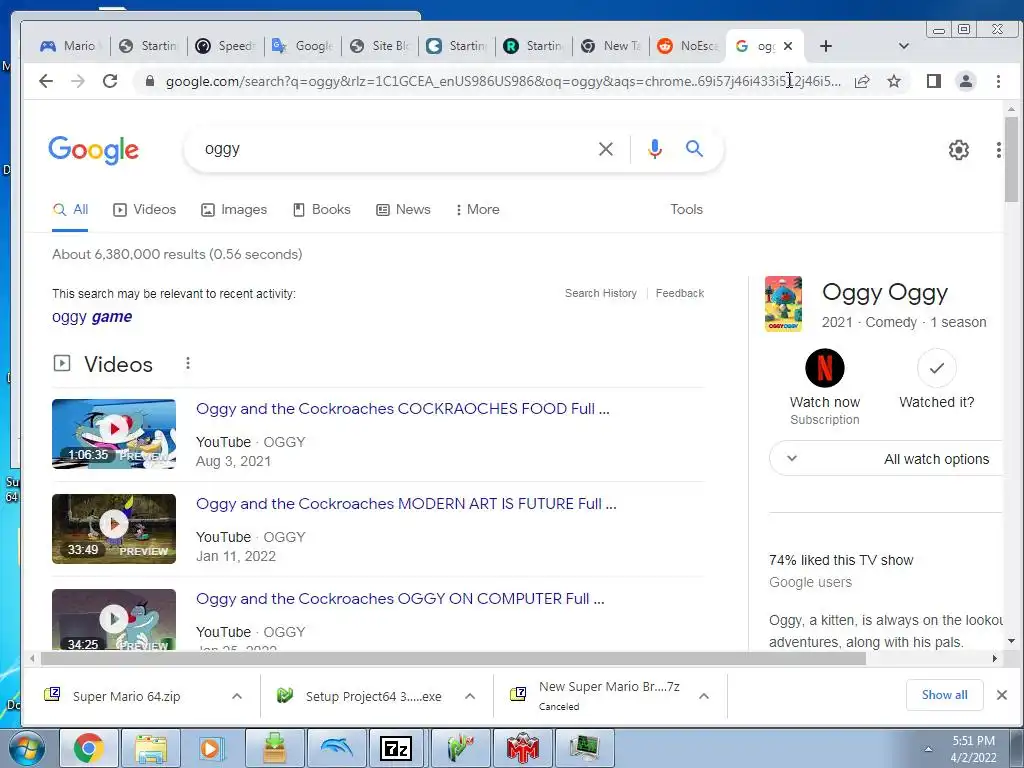Open Google logo homepage
1024x768 pixels.
[93, 150]
